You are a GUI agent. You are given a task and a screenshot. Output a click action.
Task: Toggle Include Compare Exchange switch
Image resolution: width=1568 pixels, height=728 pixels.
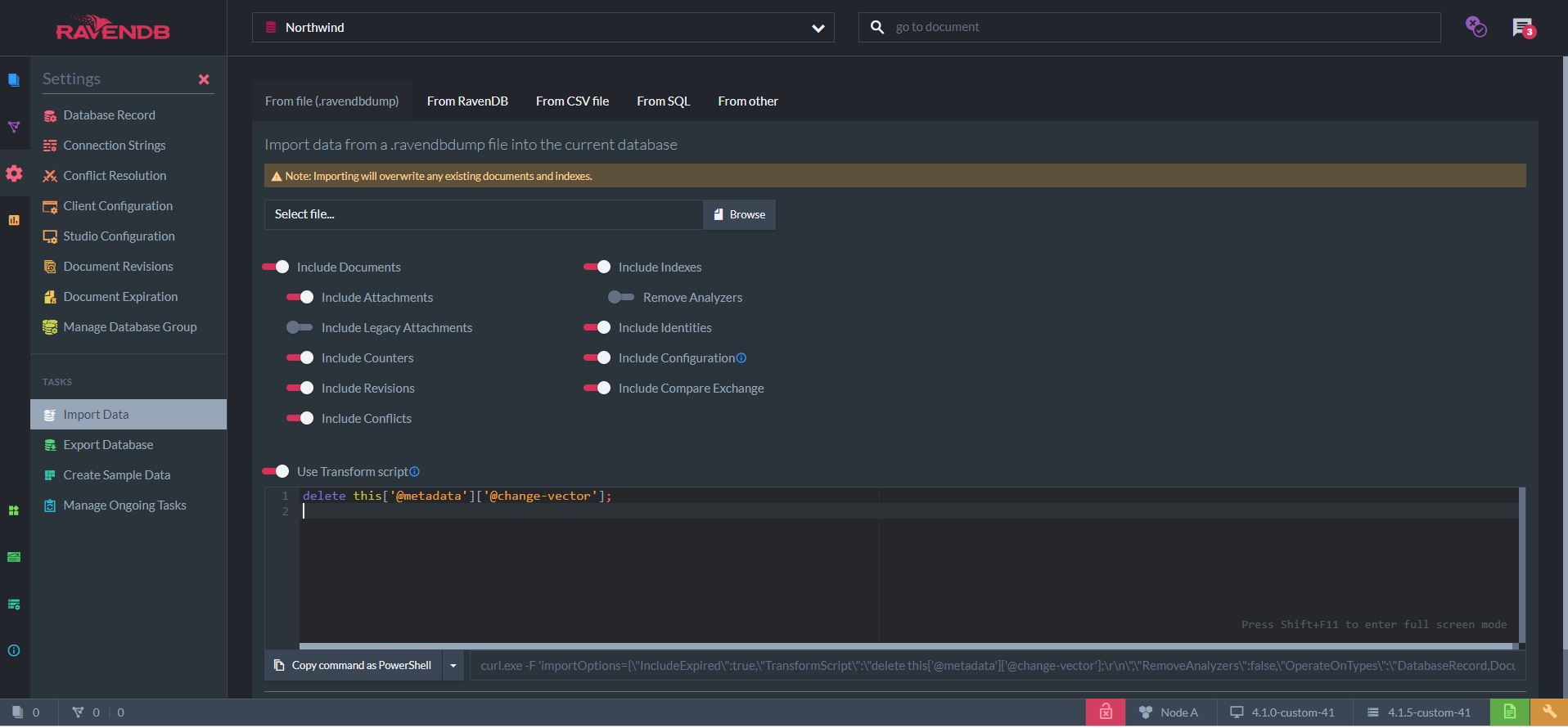tap(597, 388)
